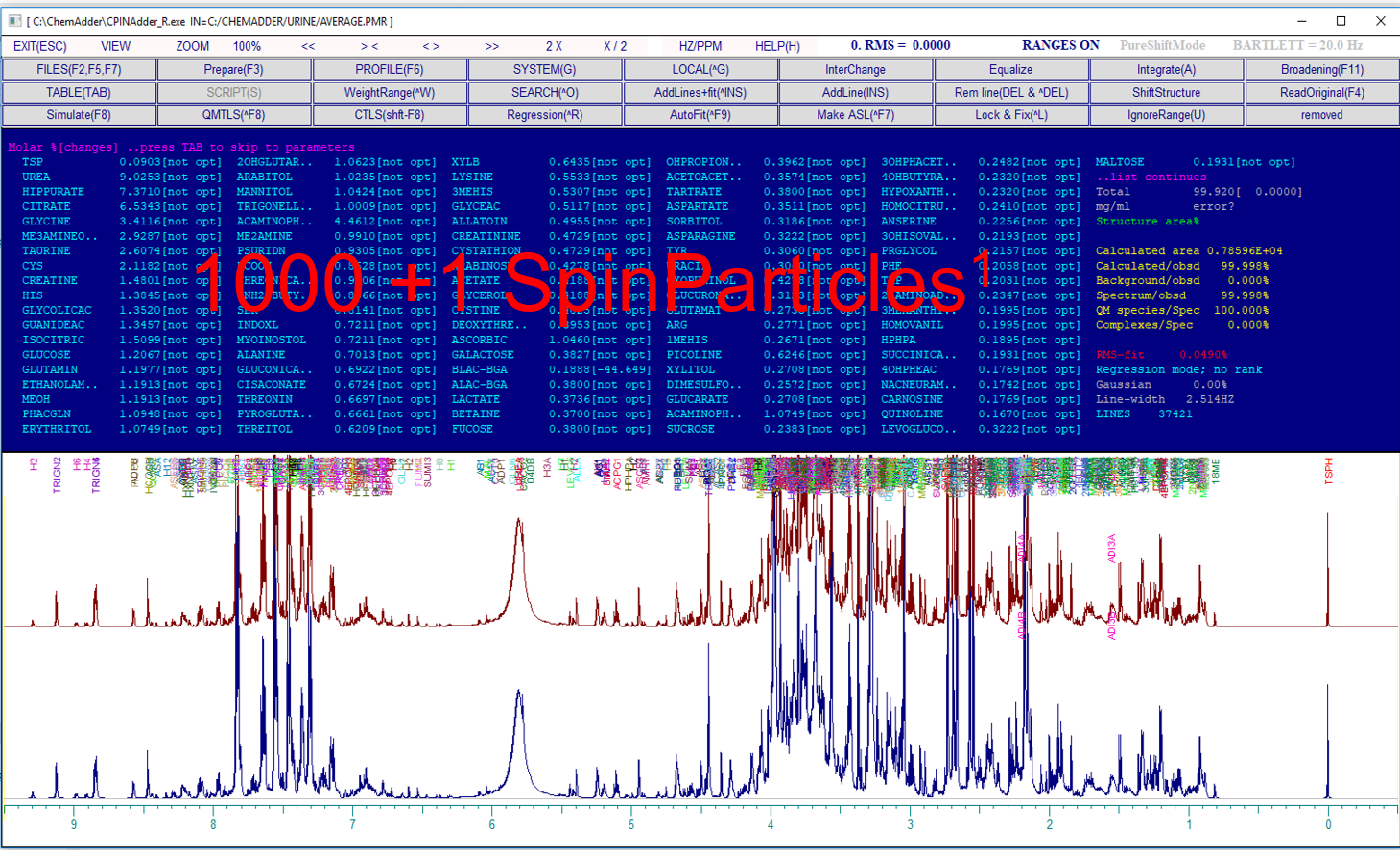This screenshot has width=1400, height=850.
Task: Click the TSPH peak label on spectrum
Action: click(1329, 471)
